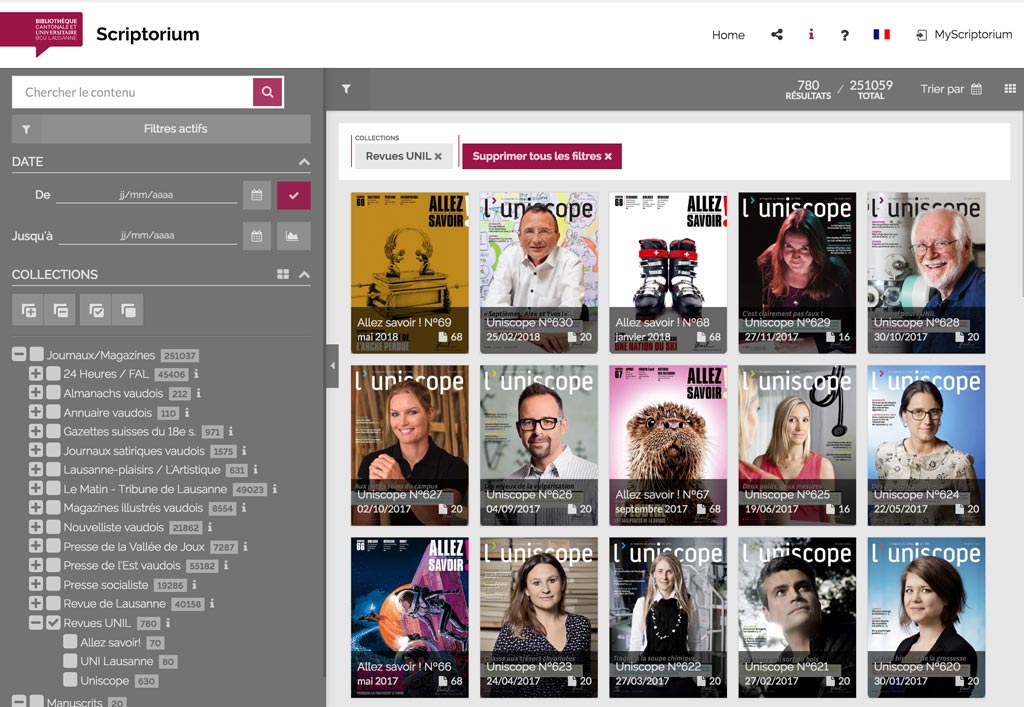Open the 'Trier par' sort option

tap(951, 89)
